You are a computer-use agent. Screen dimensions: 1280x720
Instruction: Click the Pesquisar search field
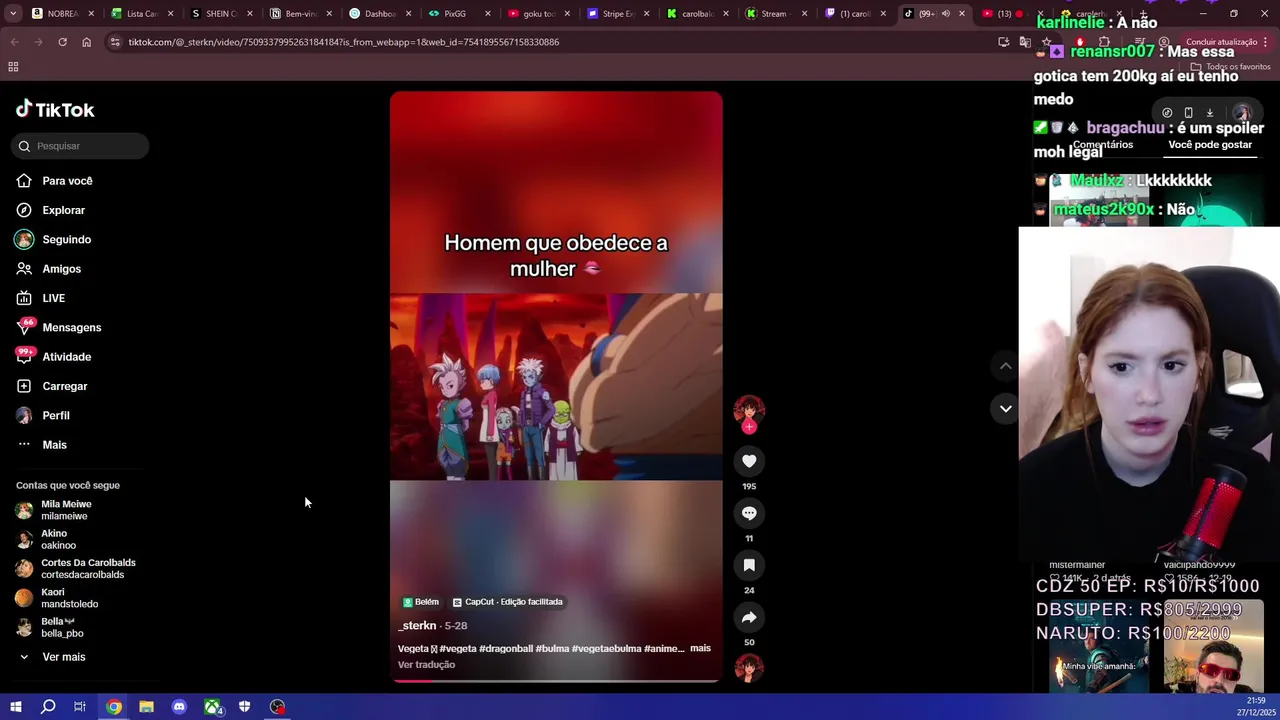tap(80, 146)
